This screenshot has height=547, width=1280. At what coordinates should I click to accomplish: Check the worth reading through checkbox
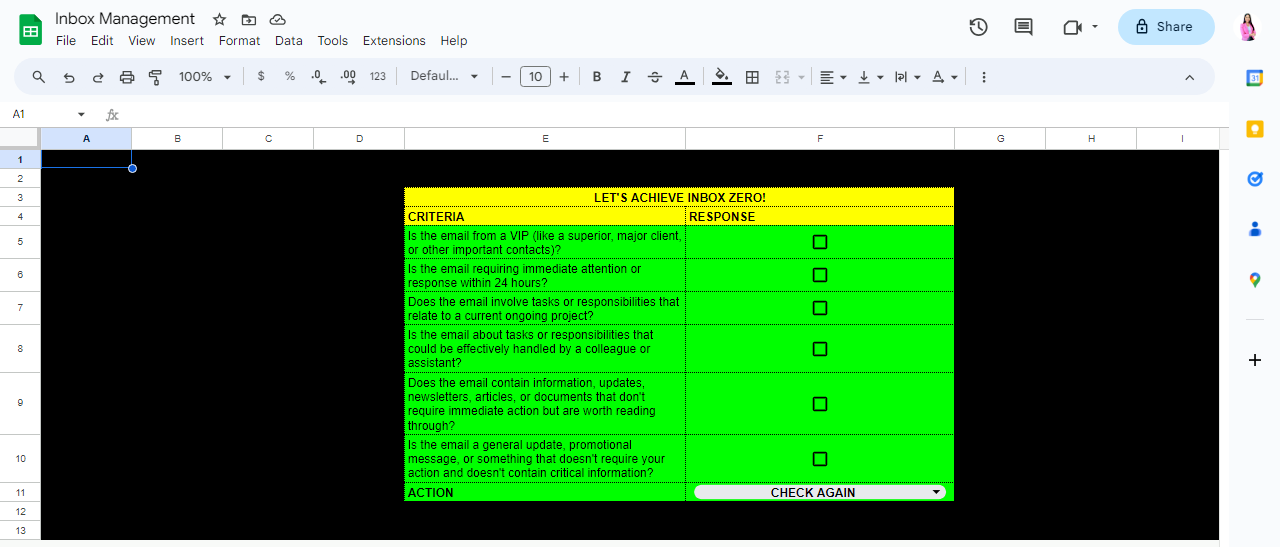tap(820, 404)
